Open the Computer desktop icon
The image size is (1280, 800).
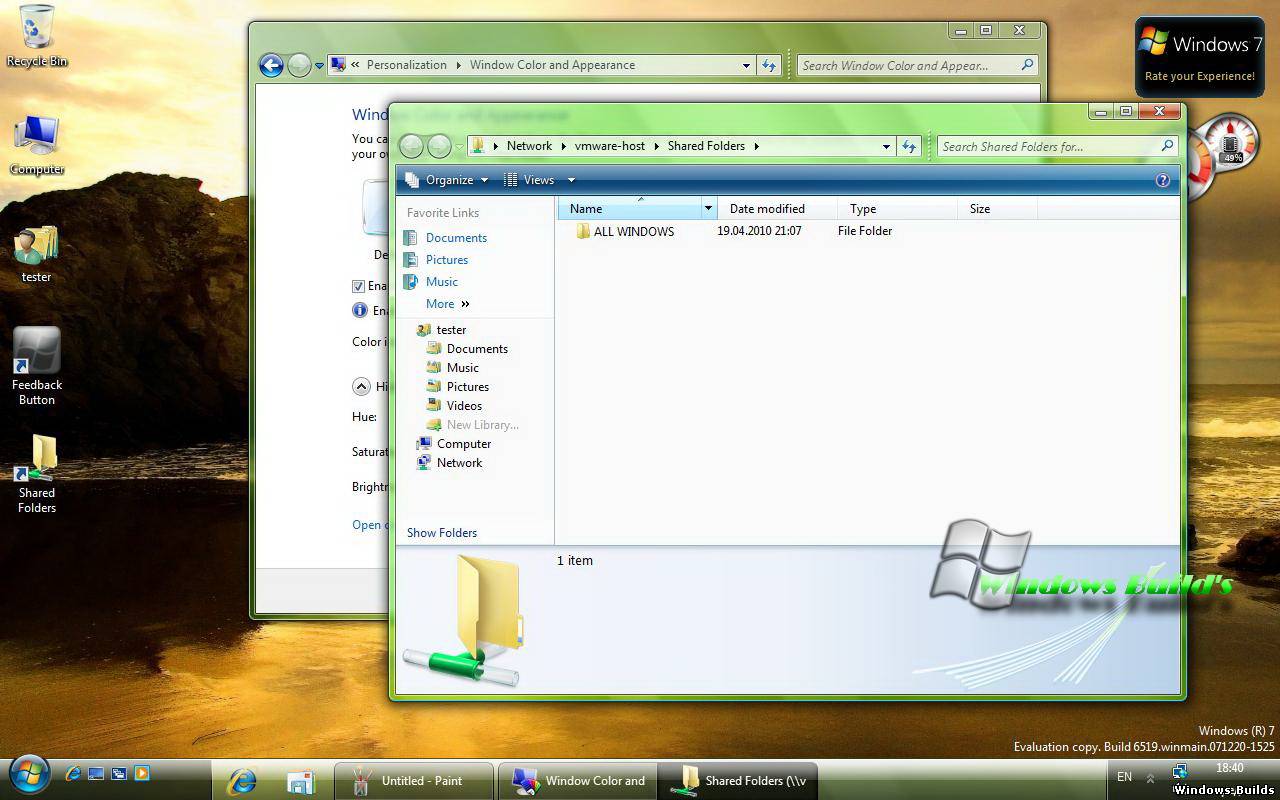(37, 145)
